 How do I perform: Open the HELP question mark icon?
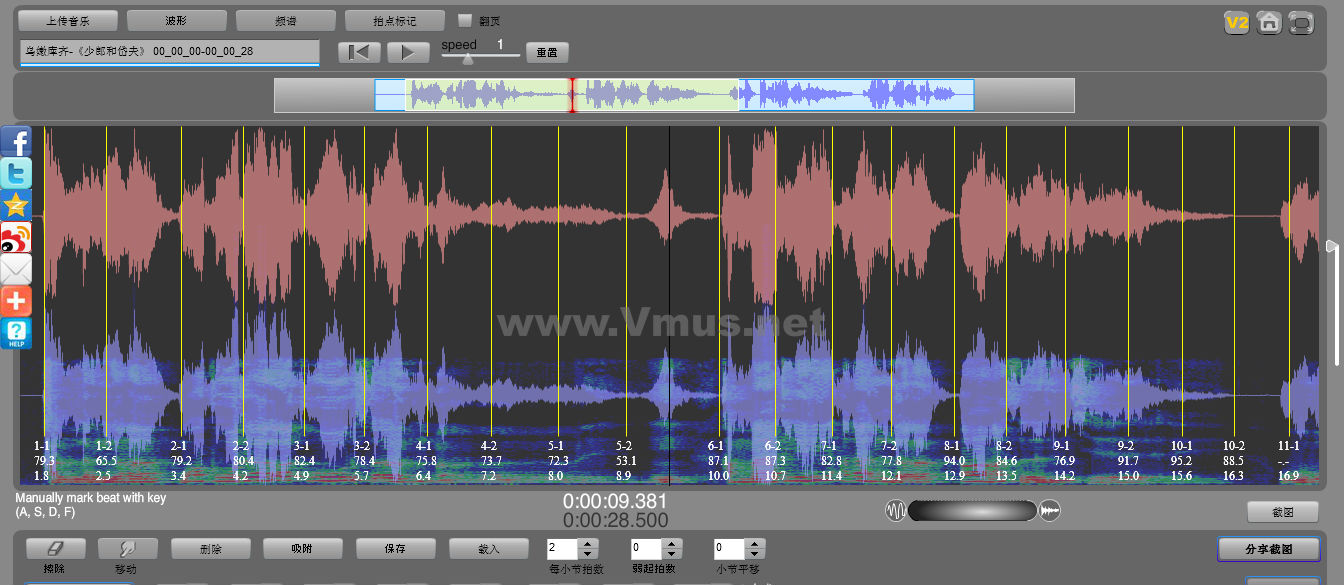pos(16,333)
